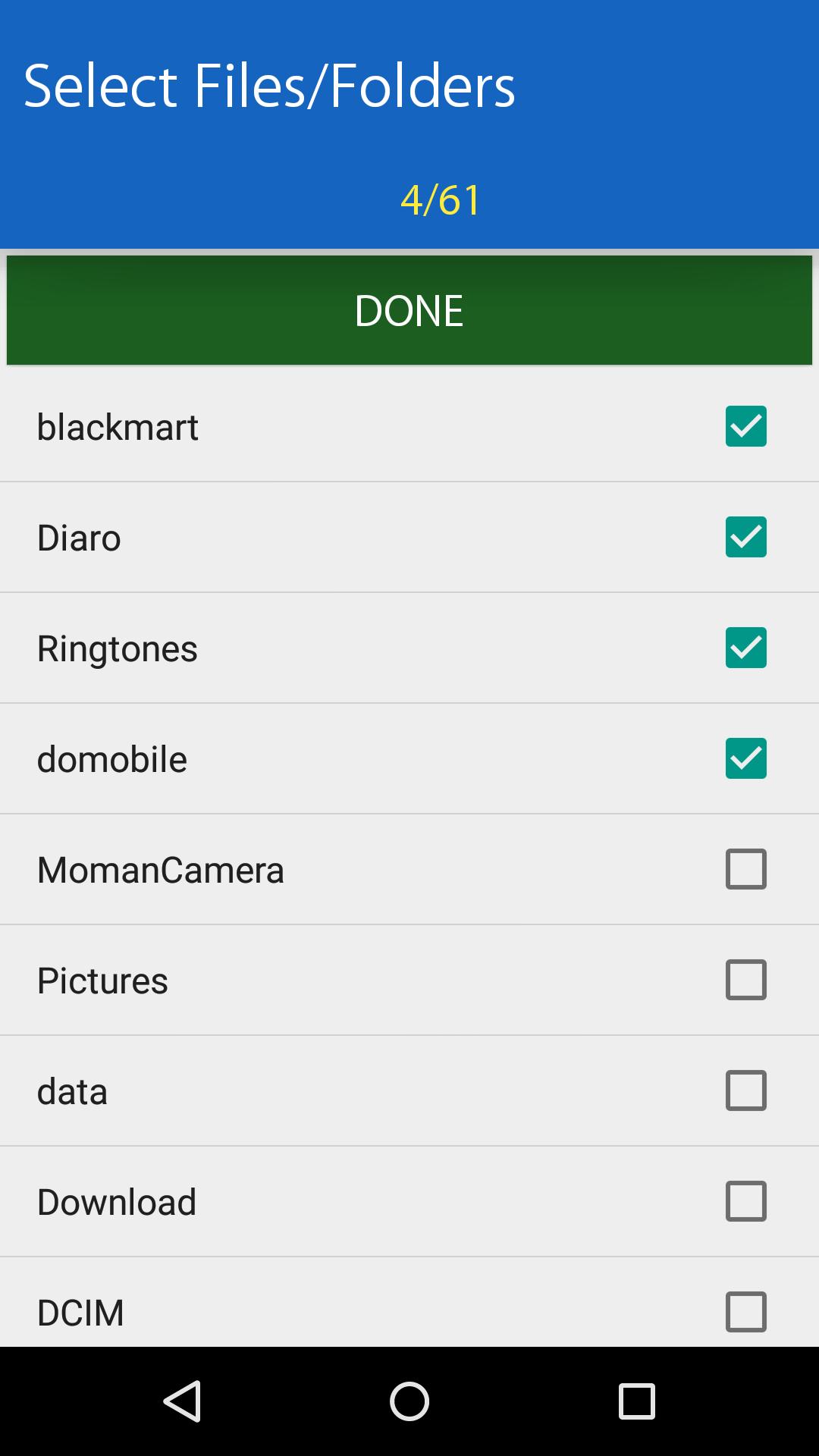Image resolution: width=819 pixels, height=1456 pixels.
Task: Select the Pictures folder checkbox
Action: 745,980
